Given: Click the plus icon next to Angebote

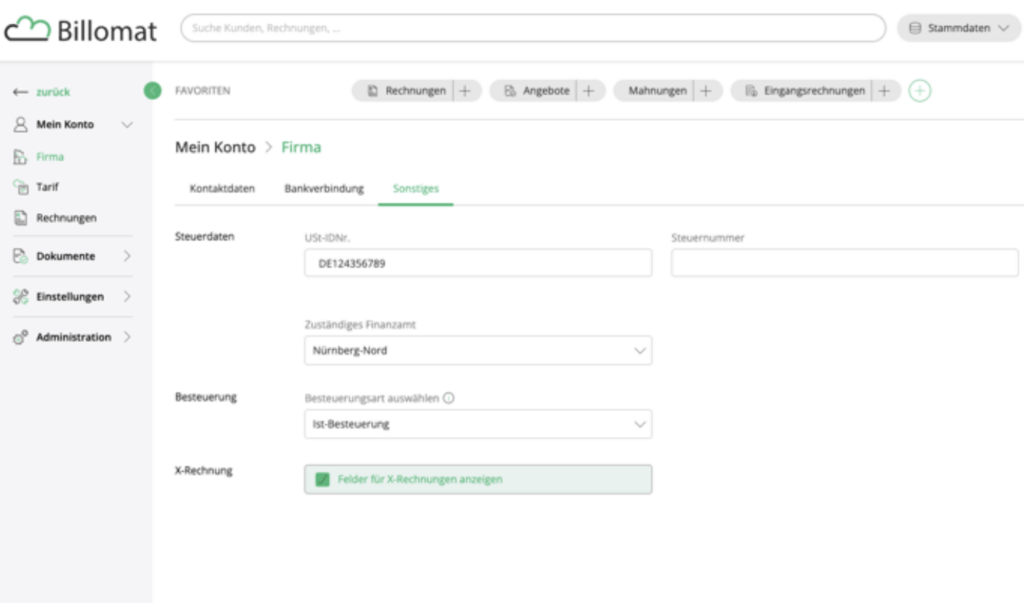Looking at the screenshot, I should [588, 91].
